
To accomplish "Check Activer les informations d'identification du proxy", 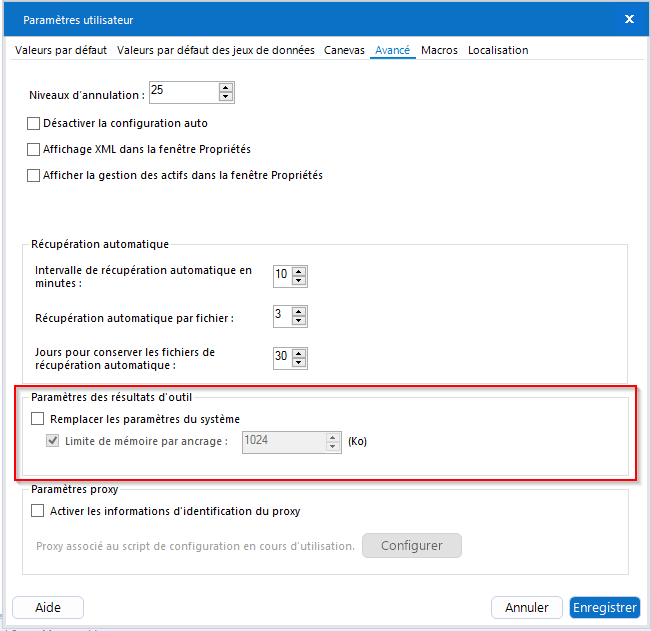I will tap(39, 511).
